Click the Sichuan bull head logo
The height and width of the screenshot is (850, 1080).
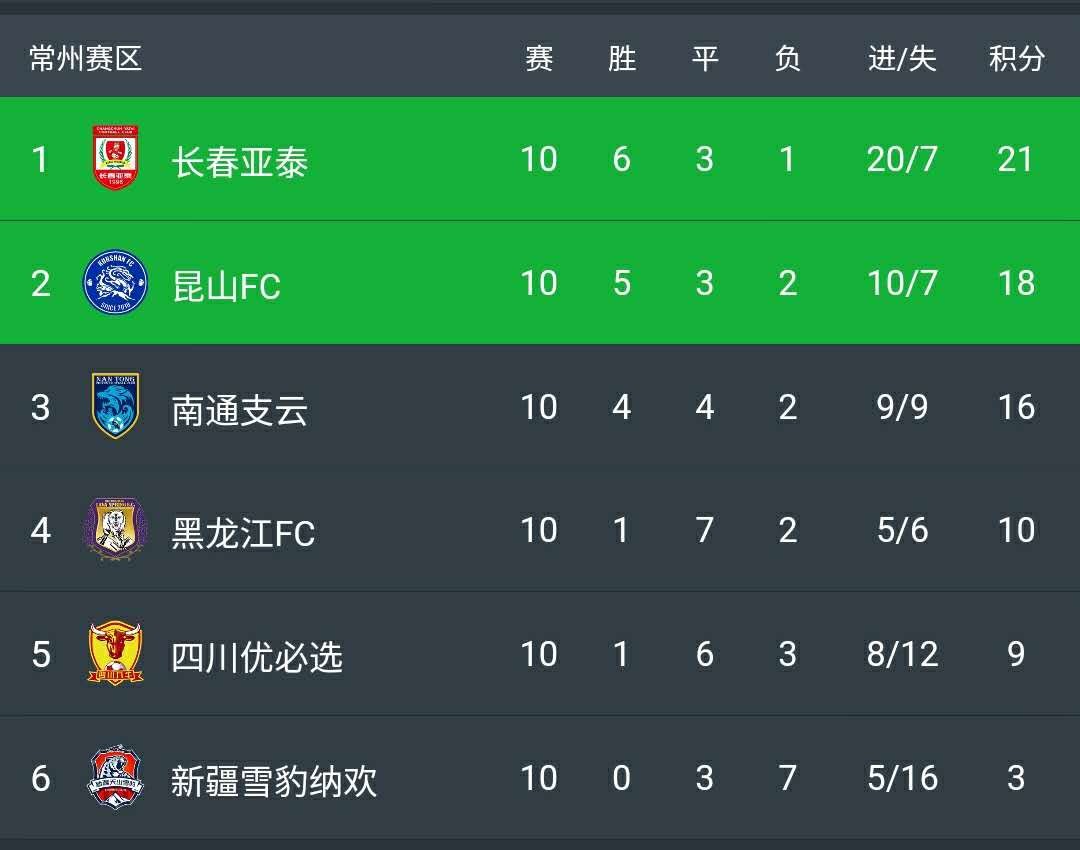pos(116,653)
